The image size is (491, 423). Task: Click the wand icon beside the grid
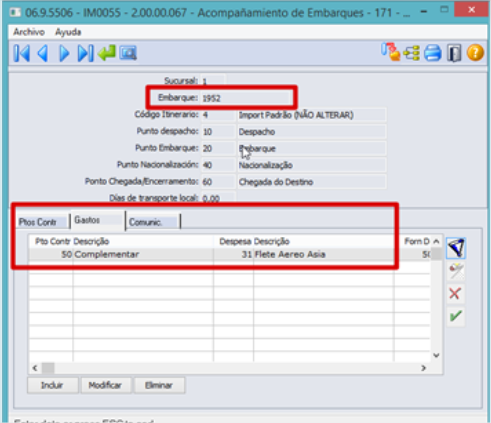click(456, 271)
